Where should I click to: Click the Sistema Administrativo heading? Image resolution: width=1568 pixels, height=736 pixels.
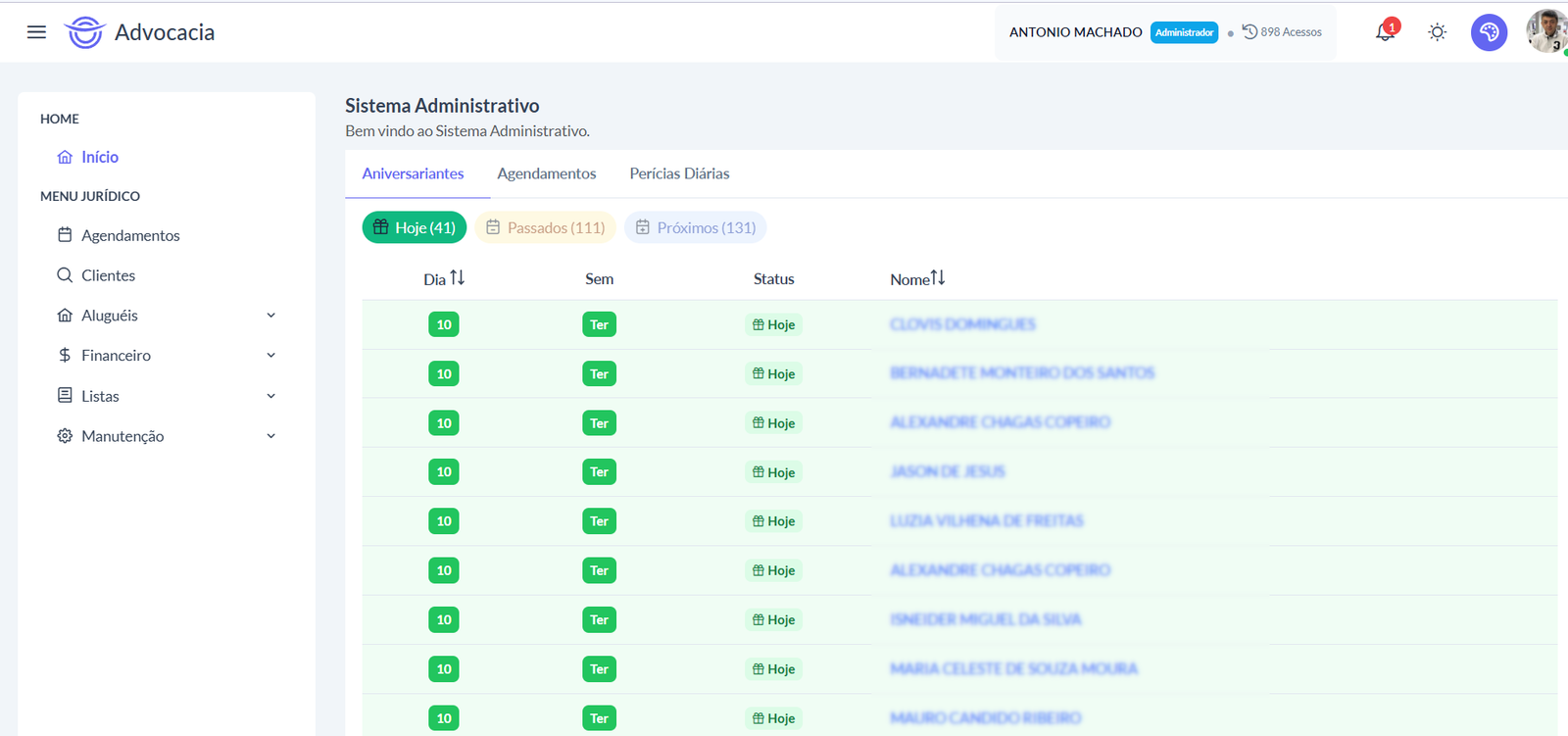coord(442,106)
